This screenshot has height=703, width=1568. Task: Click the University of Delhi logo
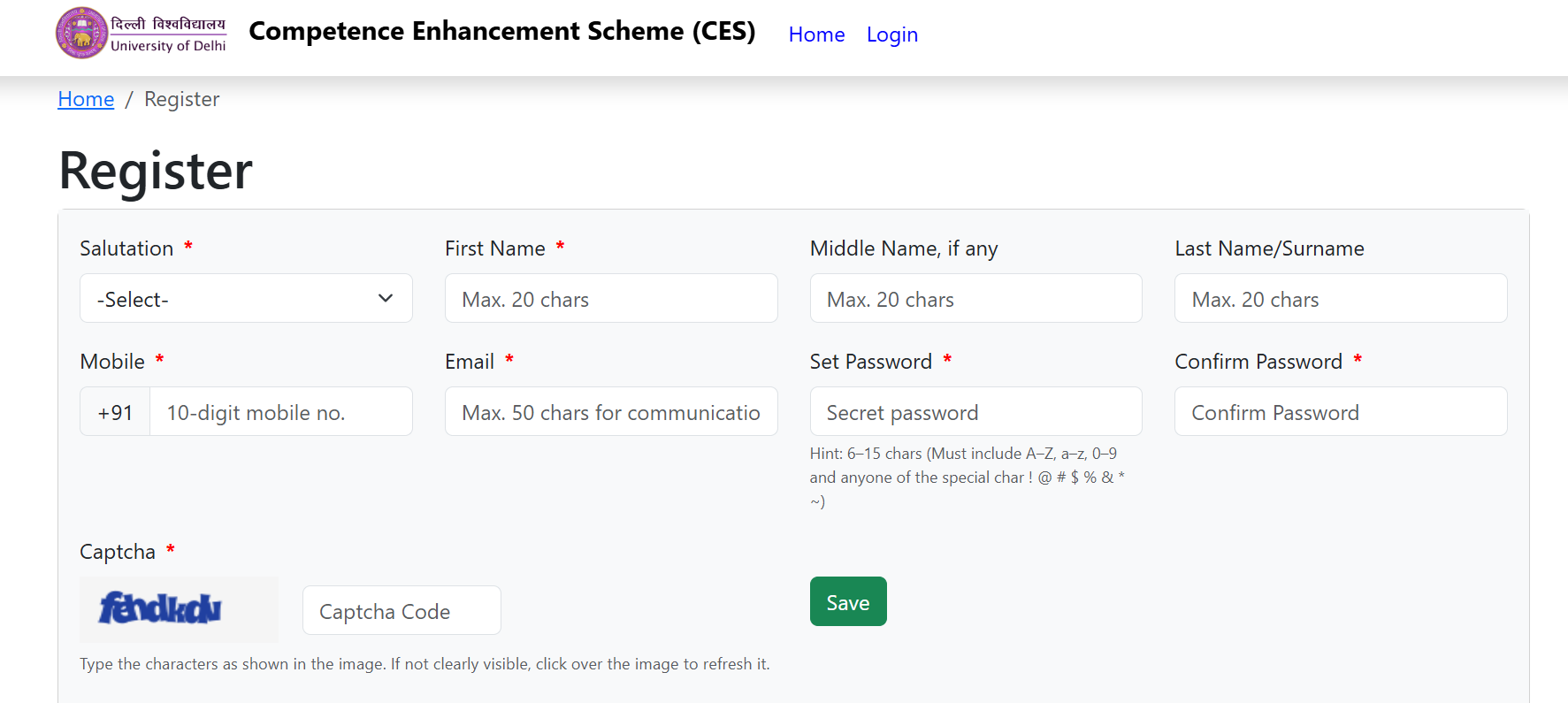click(x=142, y=33)
